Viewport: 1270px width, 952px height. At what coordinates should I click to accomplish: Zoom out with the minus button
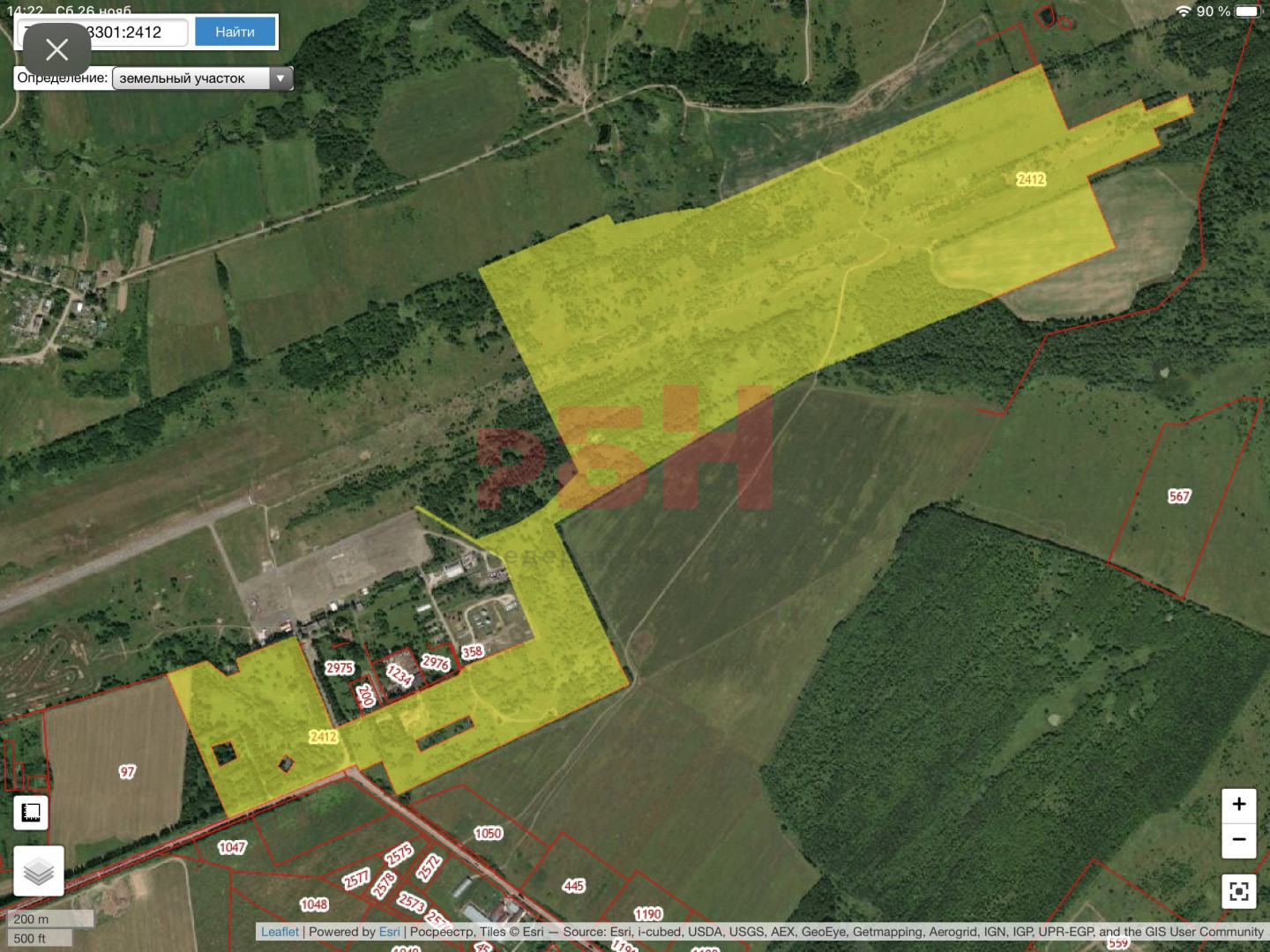coord(1238,840)
